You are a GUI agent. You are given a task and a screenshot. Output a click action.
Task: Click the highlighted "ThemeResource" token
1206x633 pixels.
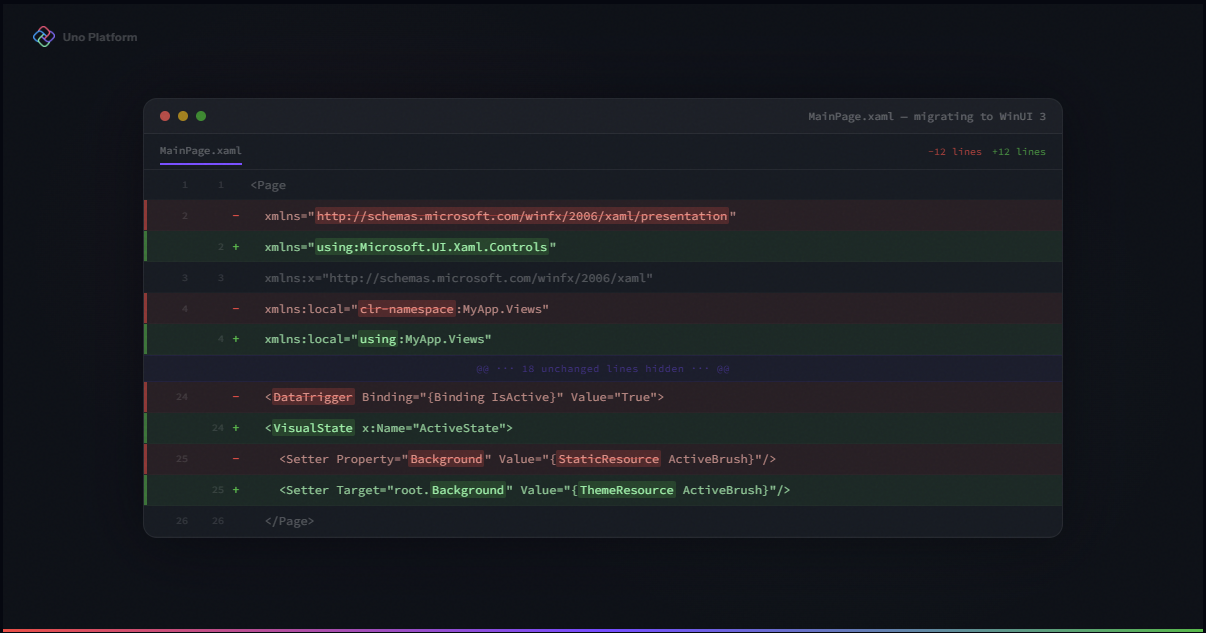(x=626, y=490)
